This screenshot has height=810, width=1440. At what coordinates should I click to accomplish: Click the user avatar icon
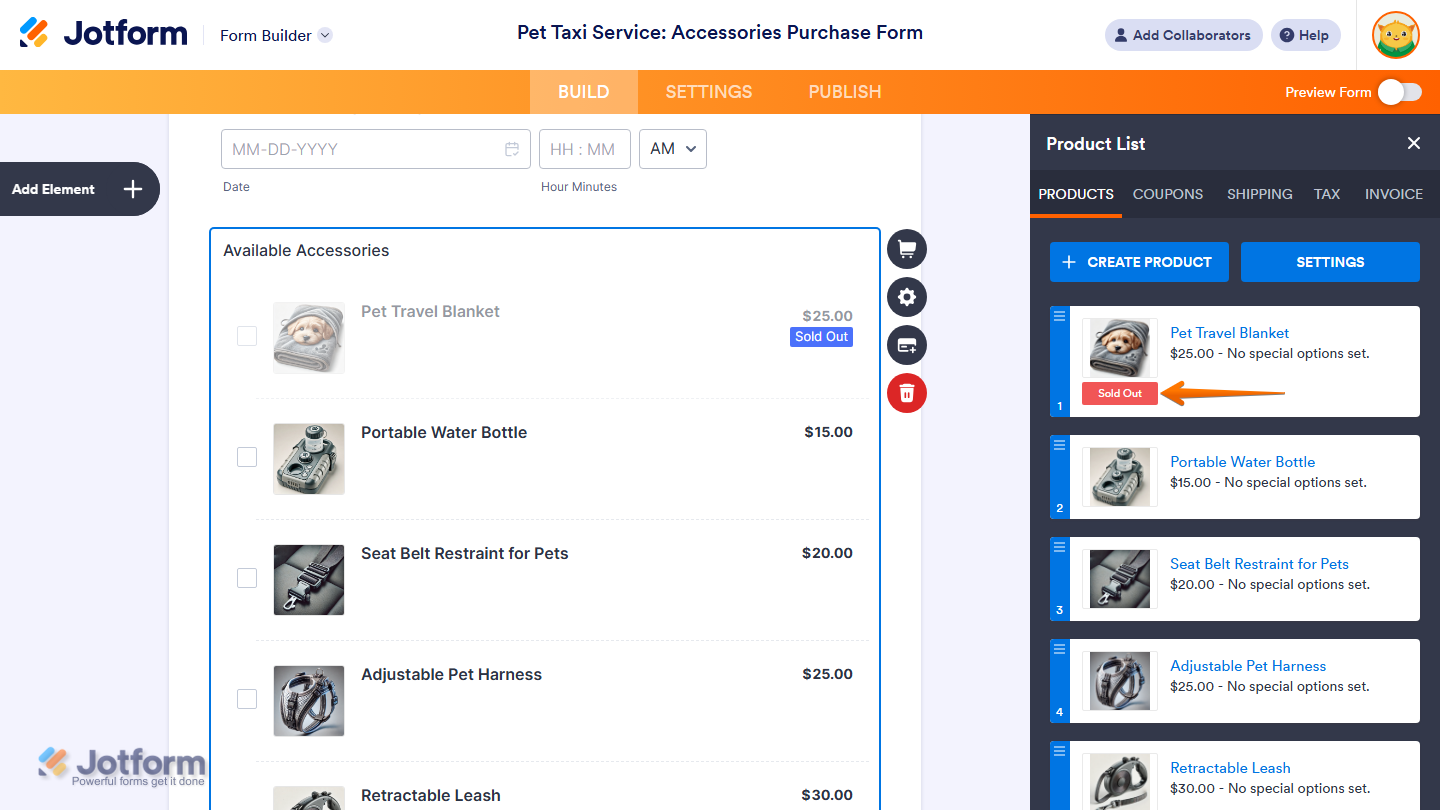1396,35
